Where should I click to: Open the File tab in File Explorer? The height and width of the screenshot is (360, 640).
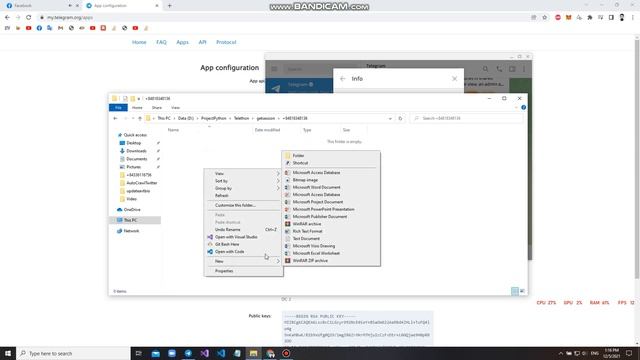[x=118, y=108]
